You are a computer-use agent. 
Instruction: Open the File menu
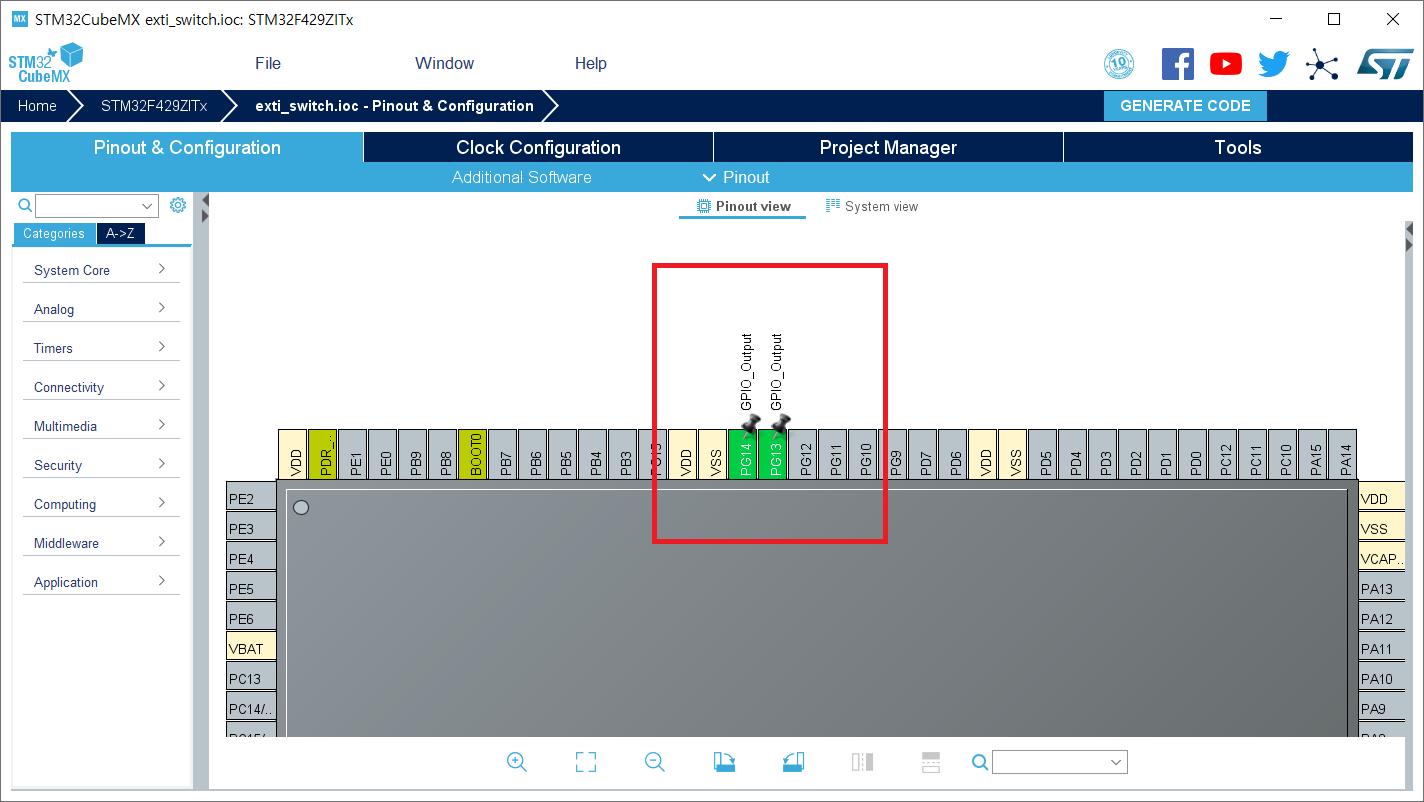click(268, 63)
